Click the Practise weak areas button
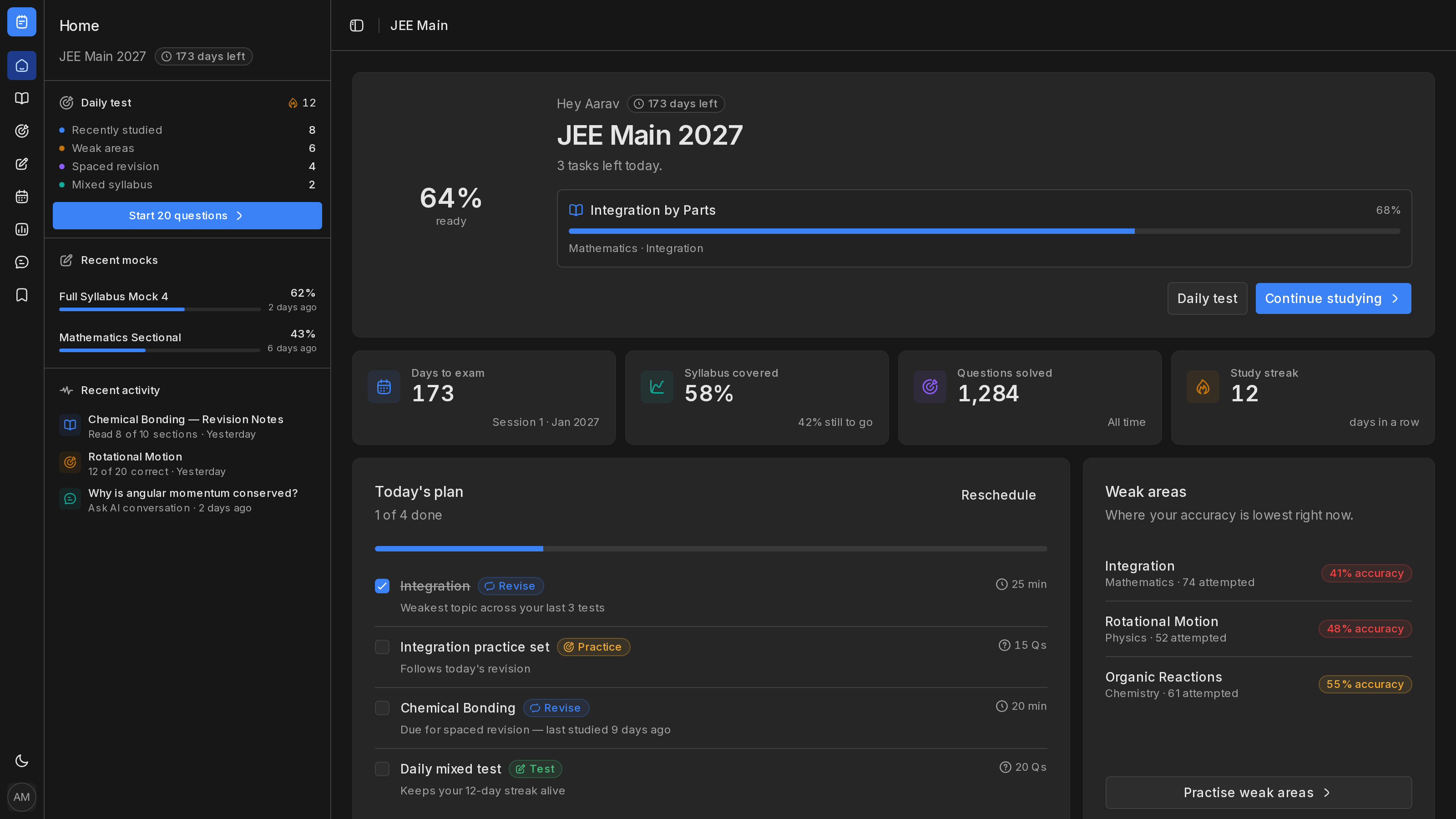Screen dimensions: 1456x819 (x=1258, y=793)
